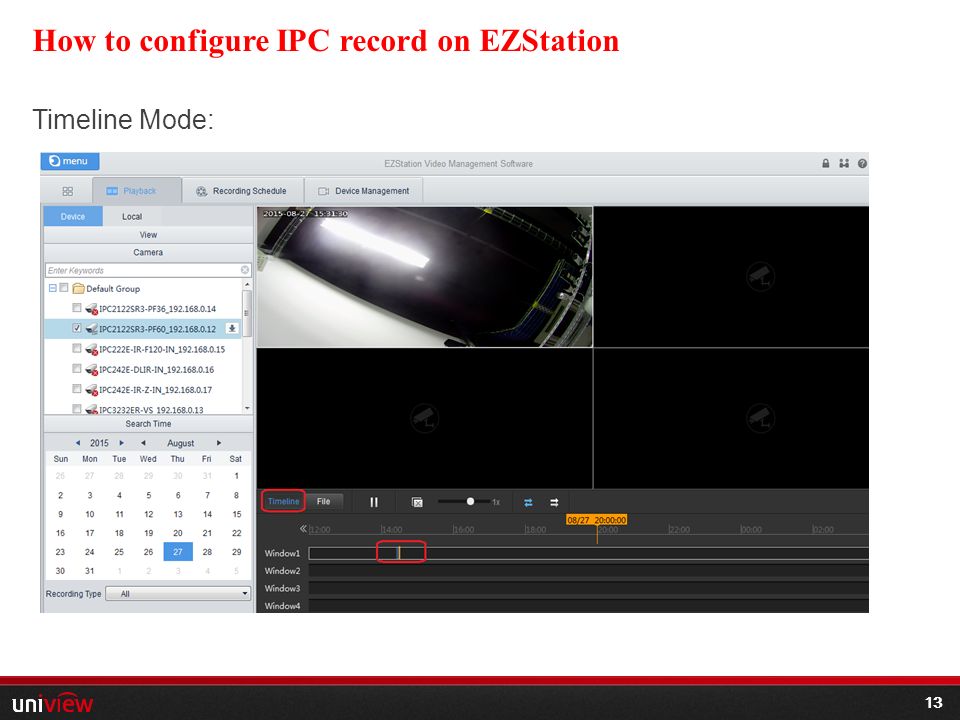
Task: Switch to the Playback tab
Action: [x=137, y=191]
